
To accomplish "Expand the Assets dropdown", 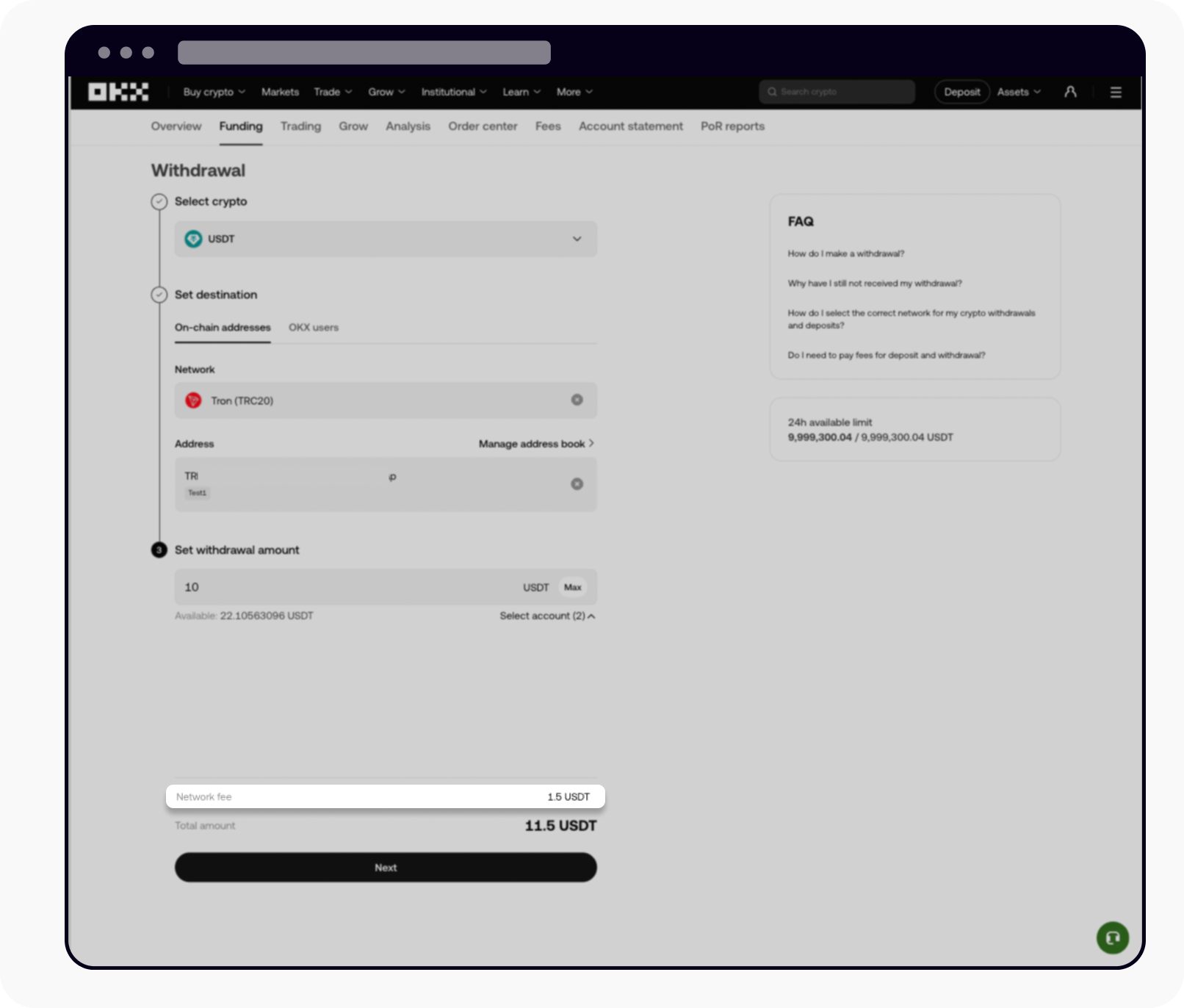I will [1018, 92].
